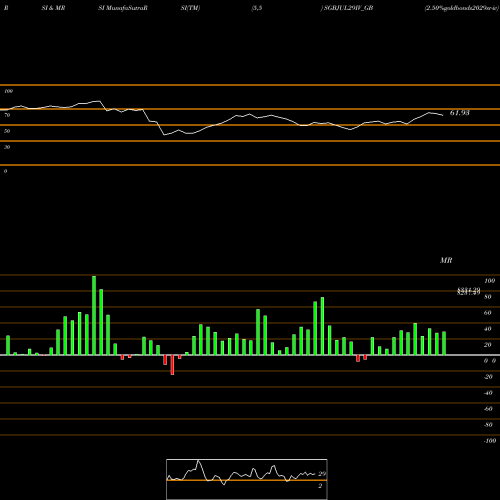Click the MR axis label 40
This screenshot has width=500, height=500.
(x=488, y=329)
